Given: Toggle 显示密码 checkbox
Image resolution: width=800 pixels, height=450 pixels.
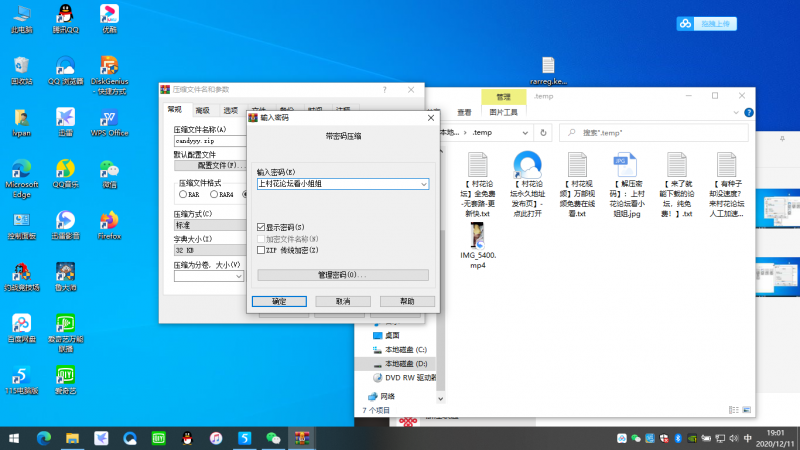Looking at the screenshot, I should [x=262, y=228].
